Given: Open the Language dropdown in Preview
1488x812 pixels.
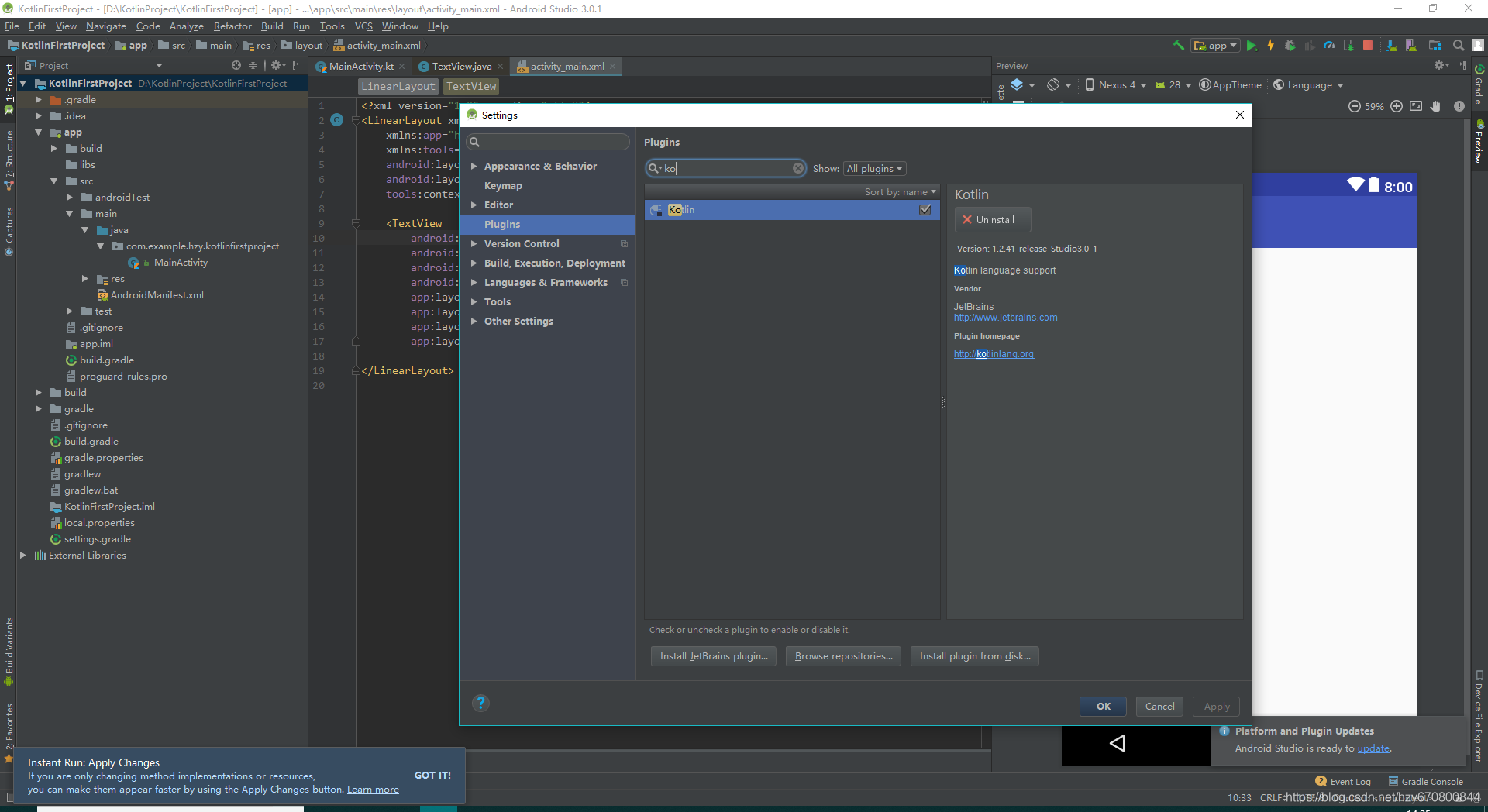Looking at the screenshot, I should tap(1308, 85).
